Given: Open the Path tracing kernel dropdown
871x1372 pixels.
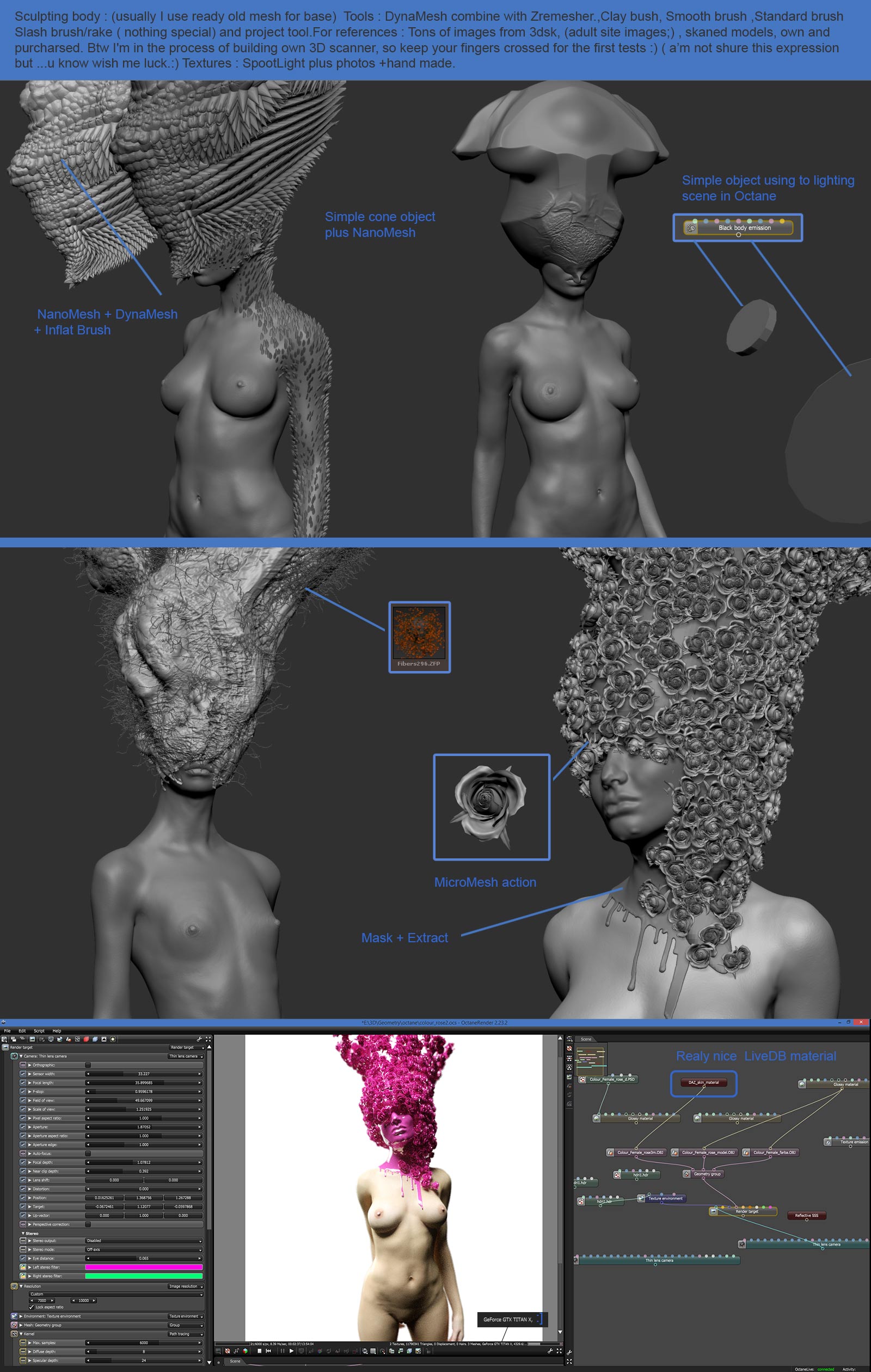Looking at the screenshot, I should [x=185, y=1334].
